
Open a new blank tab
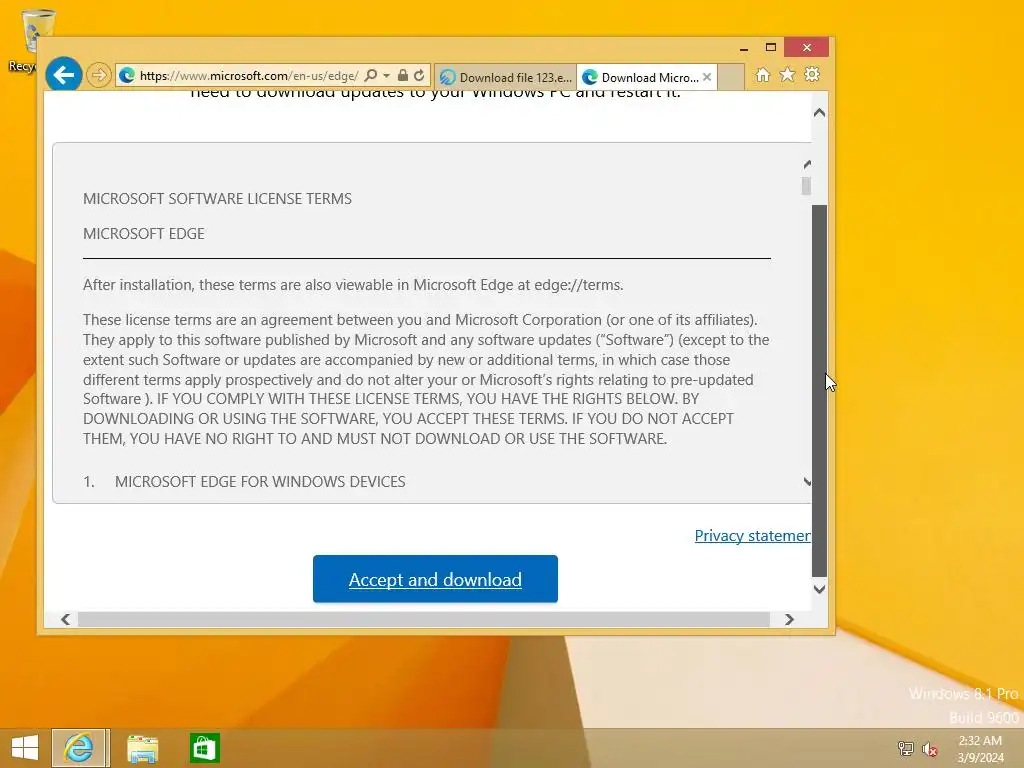(731, 77)
